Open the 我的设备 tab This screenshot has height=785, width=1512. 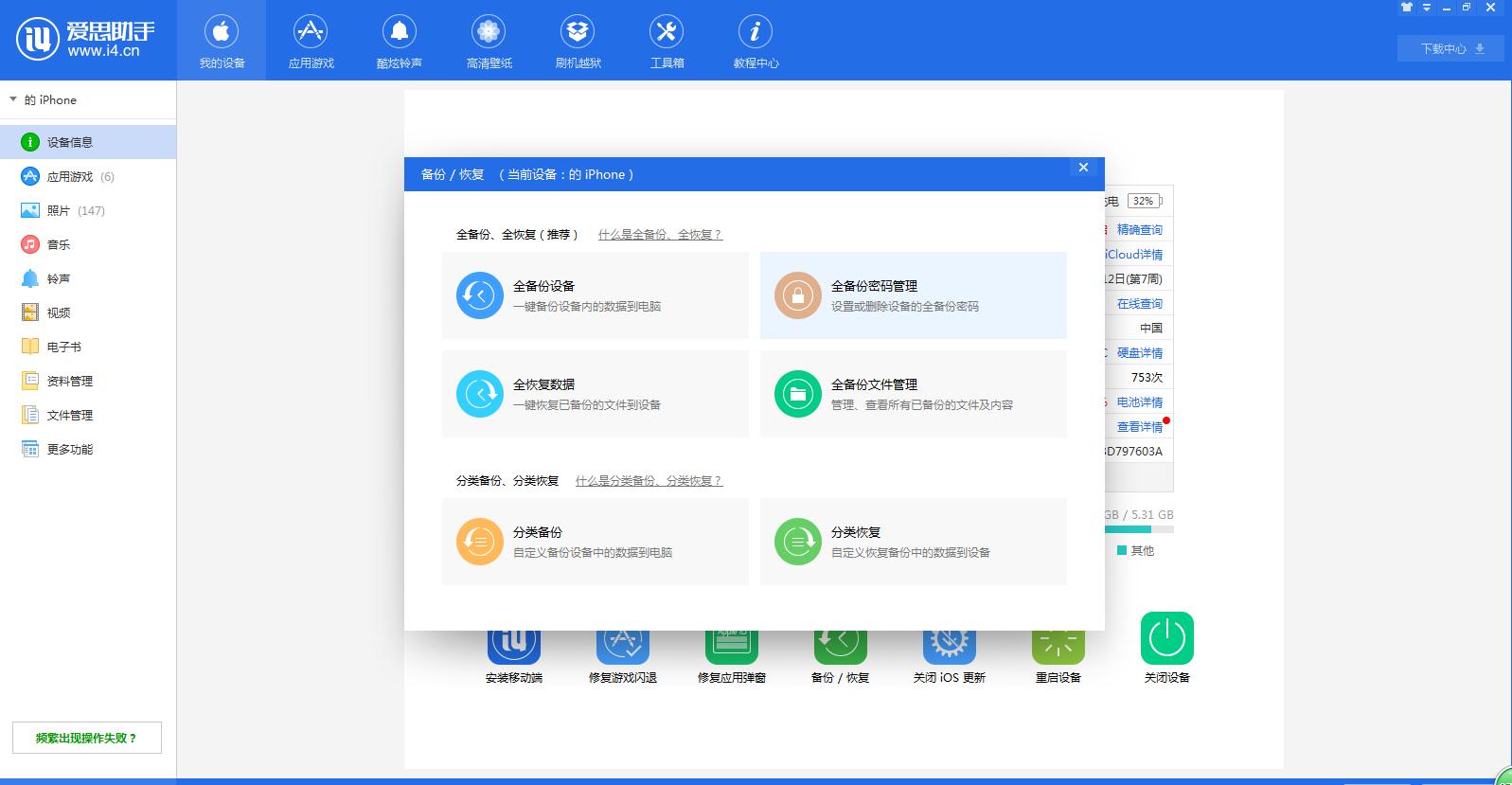point(222,41)
